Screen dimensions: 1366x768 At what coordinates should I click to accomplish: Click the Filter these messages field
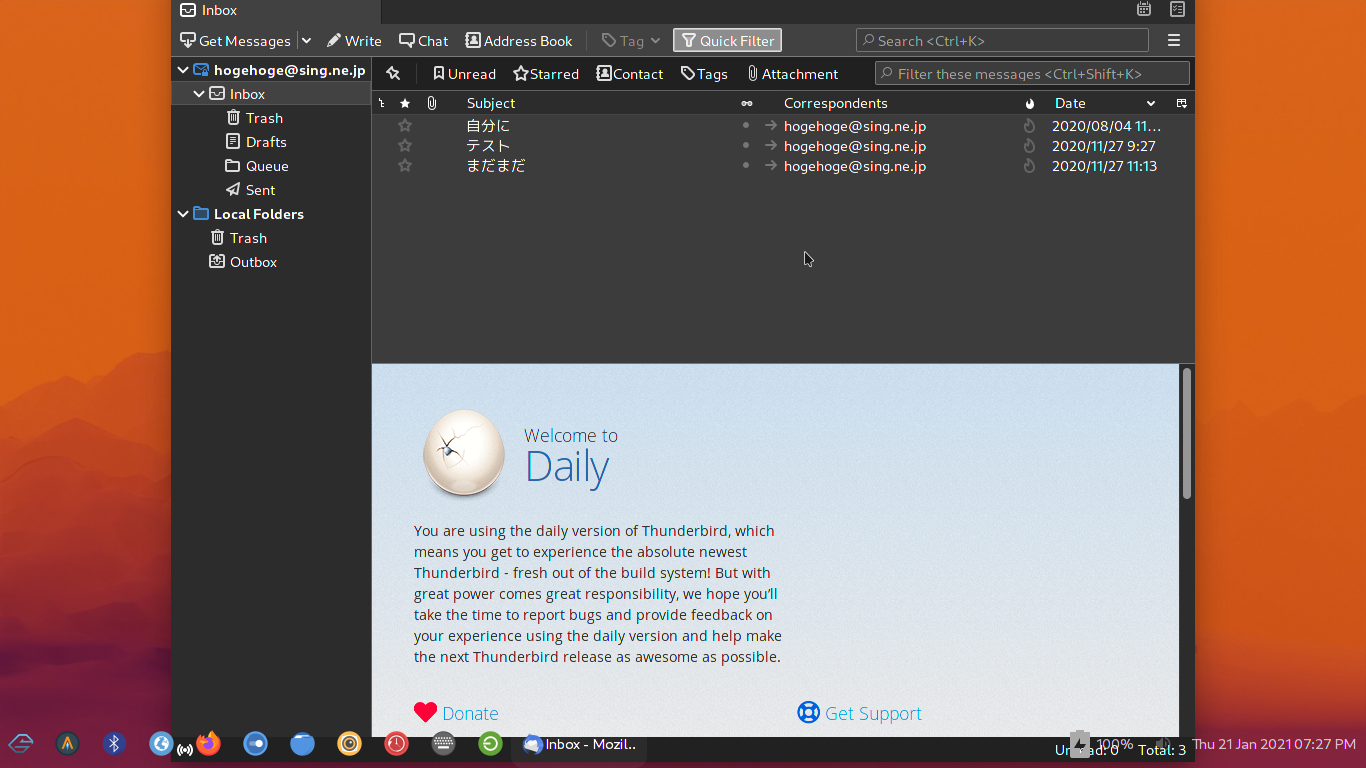coord(1032,74)
